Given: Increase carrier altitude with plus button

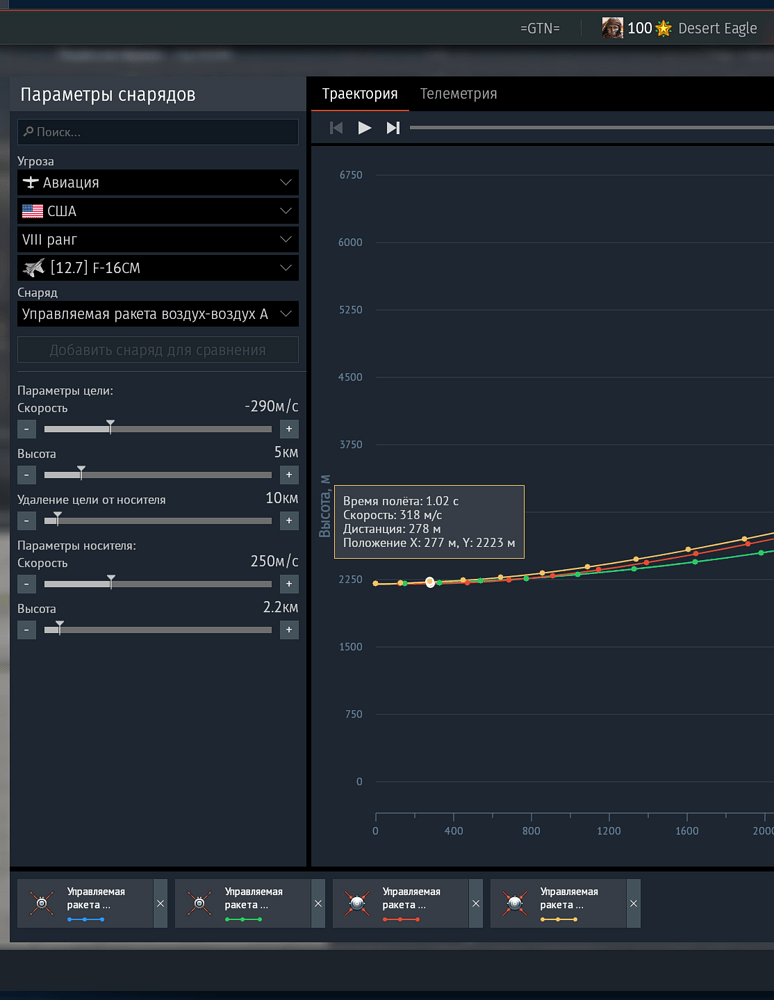Looking at the screenshot, I should pyautogui.click(x=289, y=630).
